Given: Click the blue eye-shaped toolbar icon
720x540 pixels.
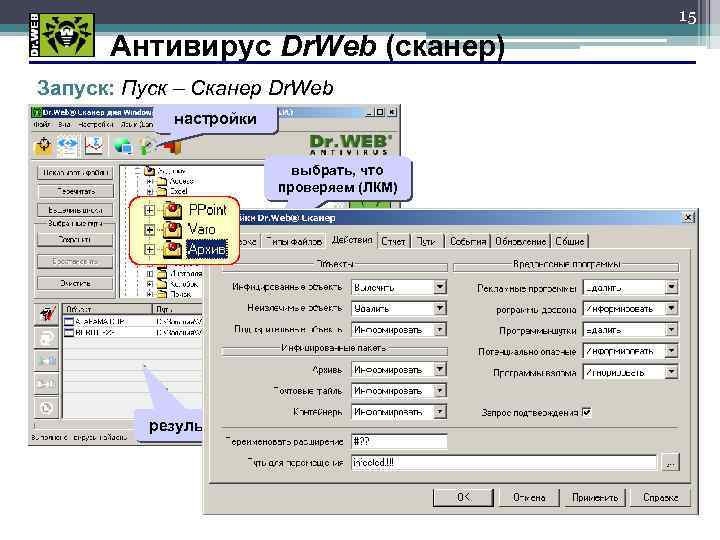Looking at the screenshot, I should point(68,146).
